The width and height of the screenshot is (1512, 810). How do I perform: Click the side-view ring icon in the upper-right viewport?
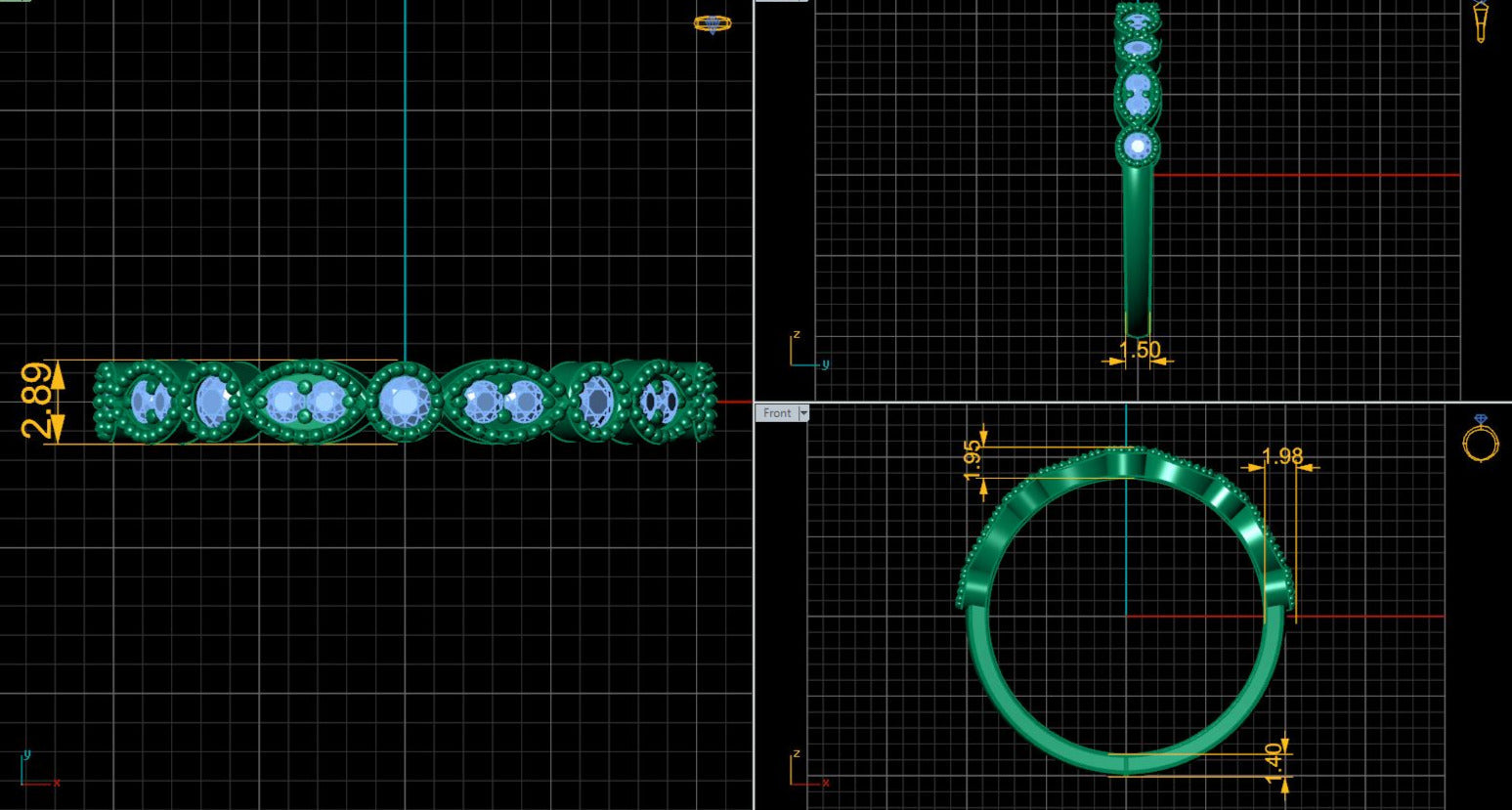pyautogui.click(x=1481, y=21)
